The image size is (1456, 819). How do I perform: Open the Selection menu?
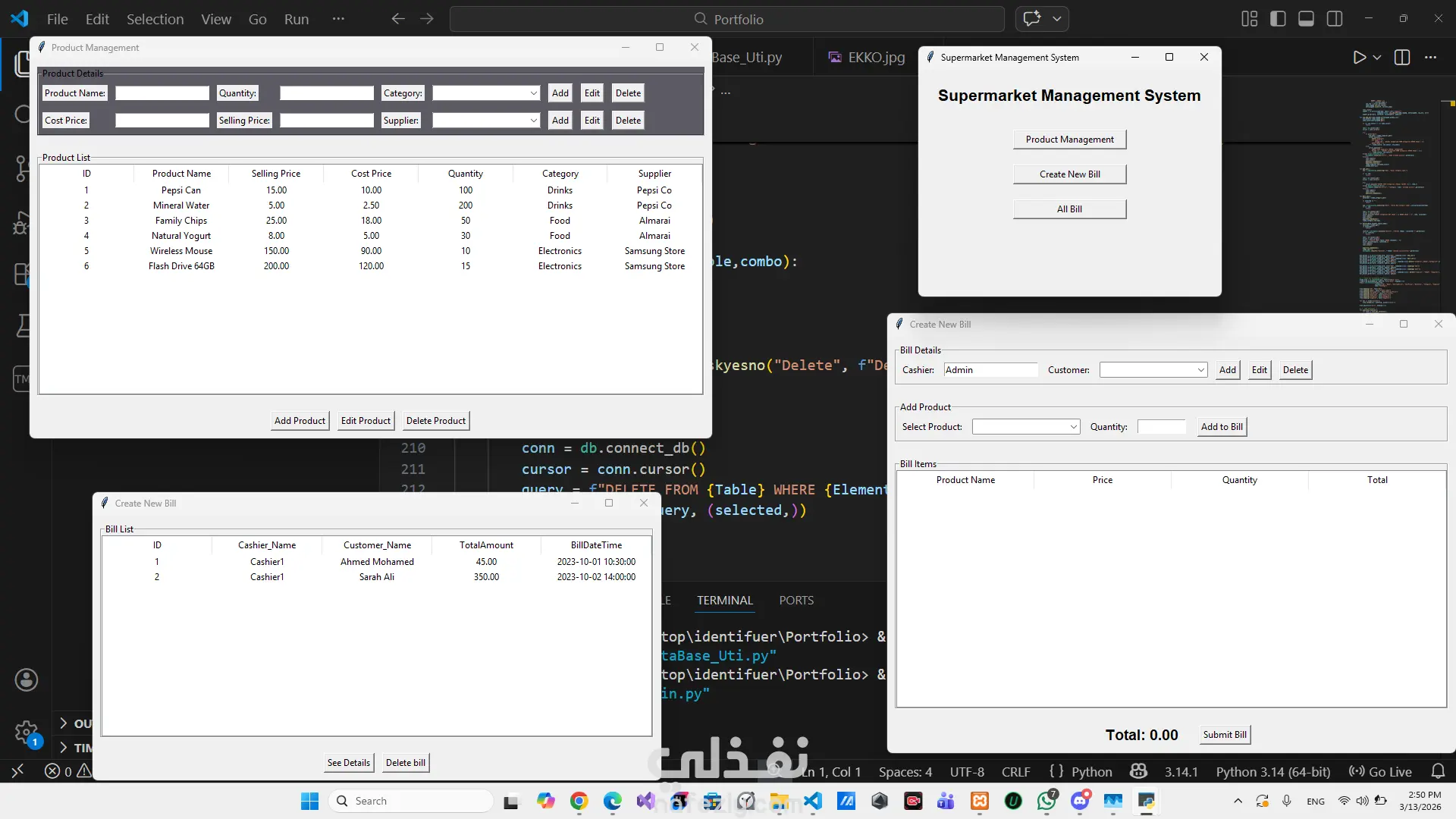pos(155,19)
